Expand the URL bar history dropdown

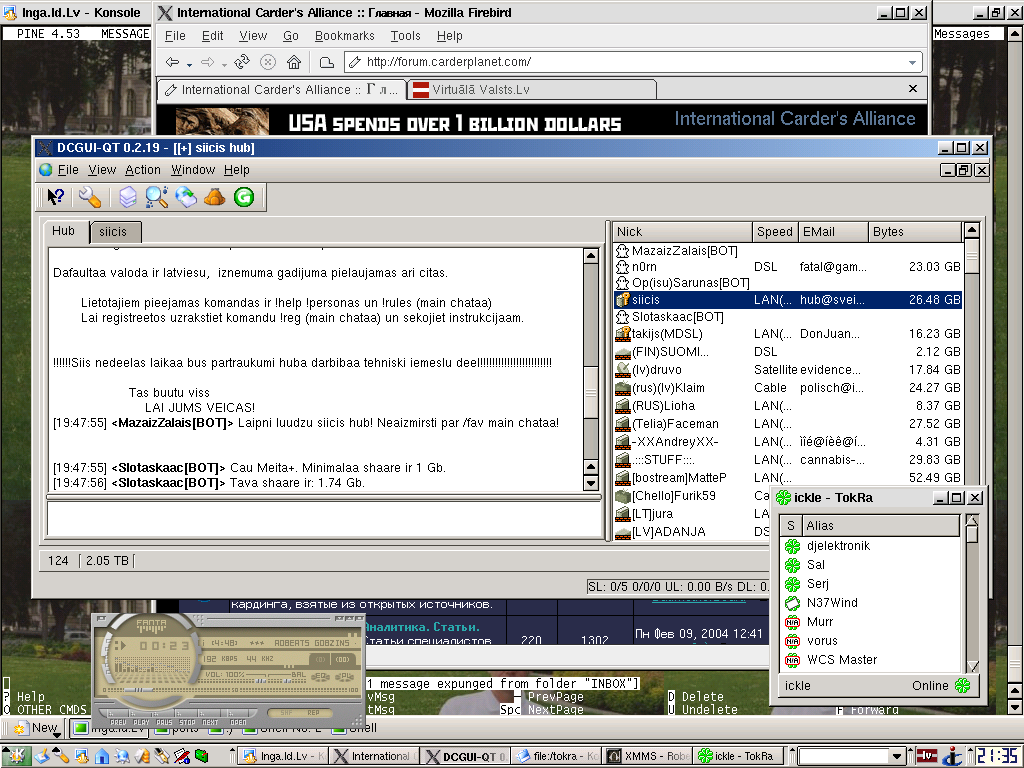912,63
